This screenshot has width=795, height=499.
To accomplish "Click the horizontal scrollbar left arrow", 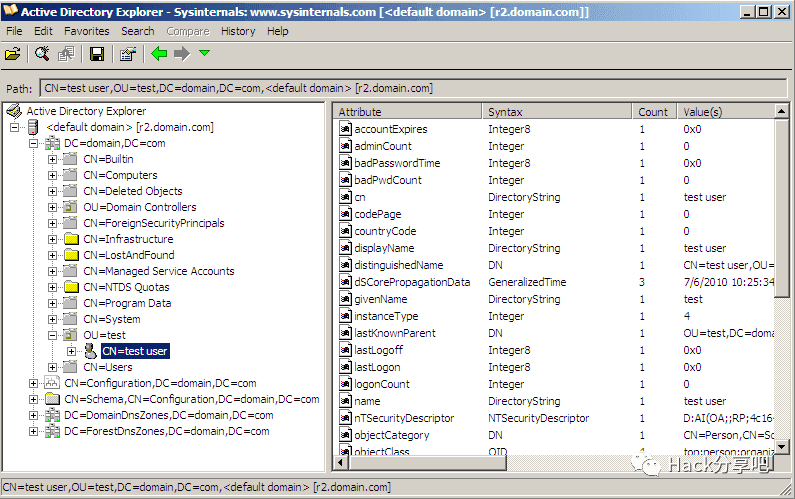I will pyautogui.click(x=340, y=462).
